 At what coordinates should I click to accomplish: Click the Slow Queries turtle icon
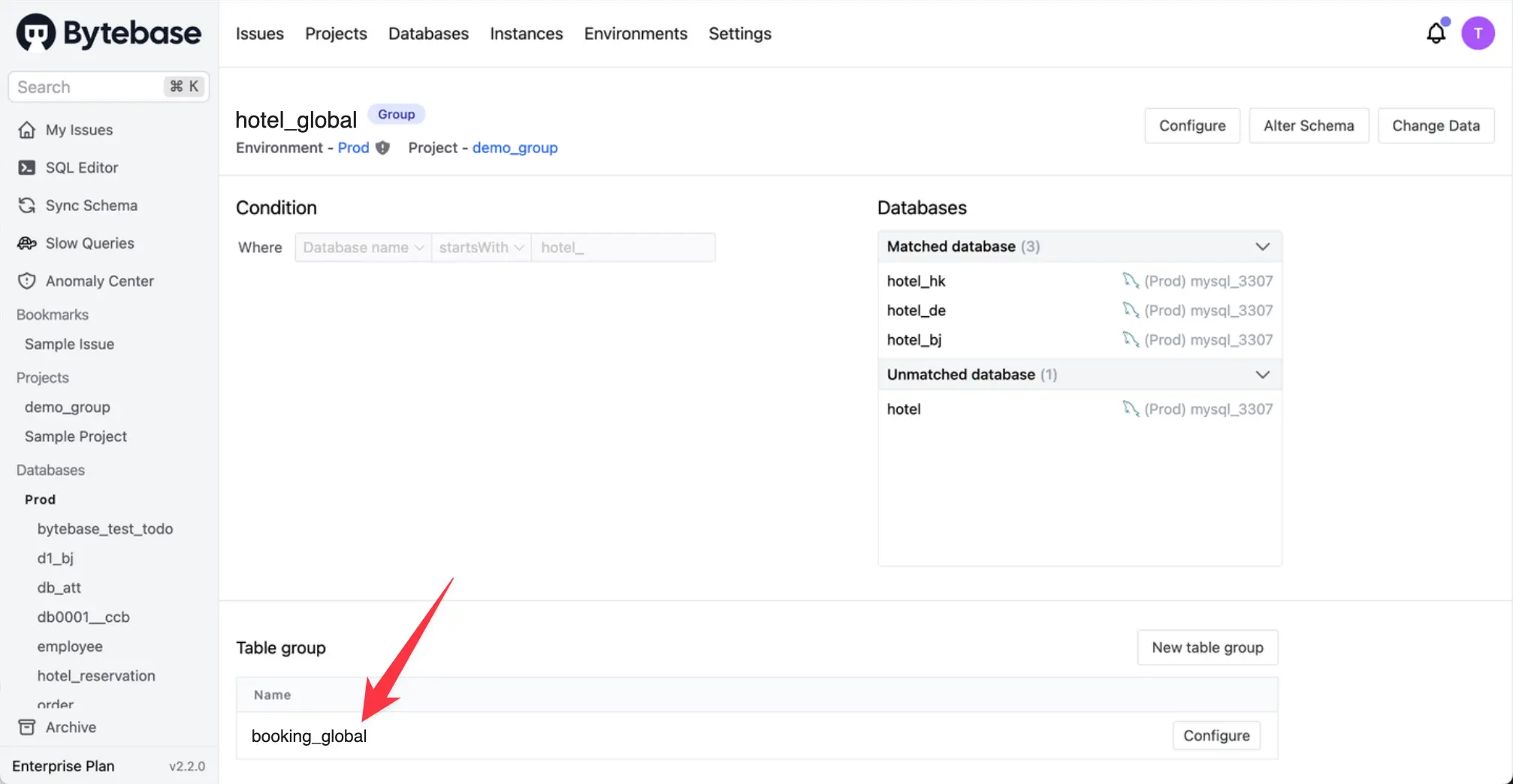tap(27, 243)
